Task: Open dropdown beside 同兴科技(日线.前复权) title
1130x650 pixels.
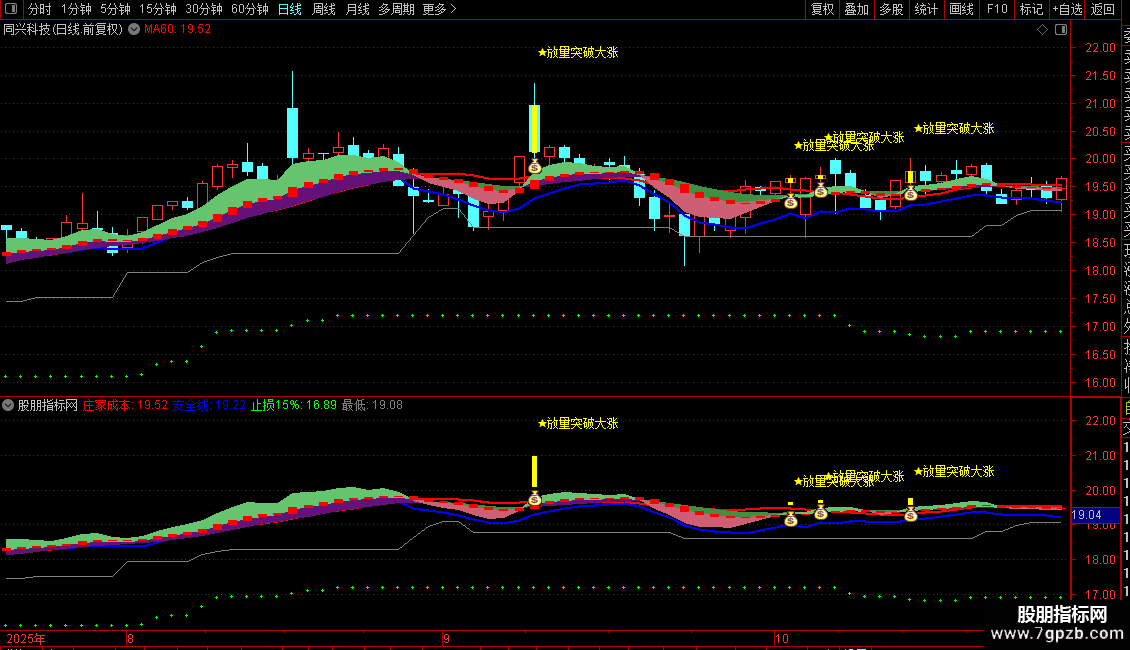Action: click(134, 30)
